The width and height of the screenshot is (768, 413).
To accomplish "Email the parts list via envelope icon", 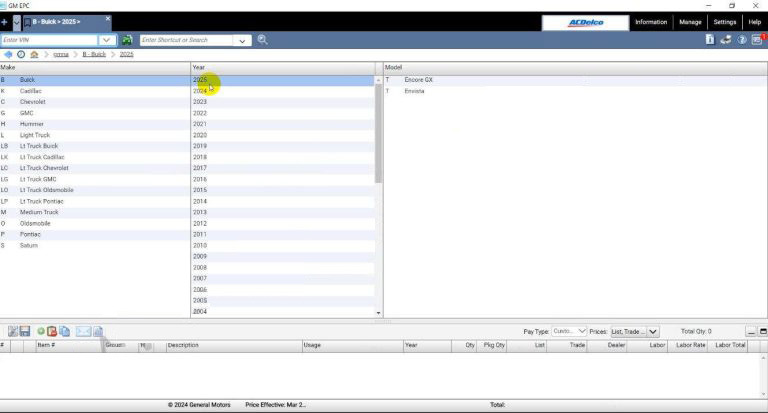I will (83, 332).
